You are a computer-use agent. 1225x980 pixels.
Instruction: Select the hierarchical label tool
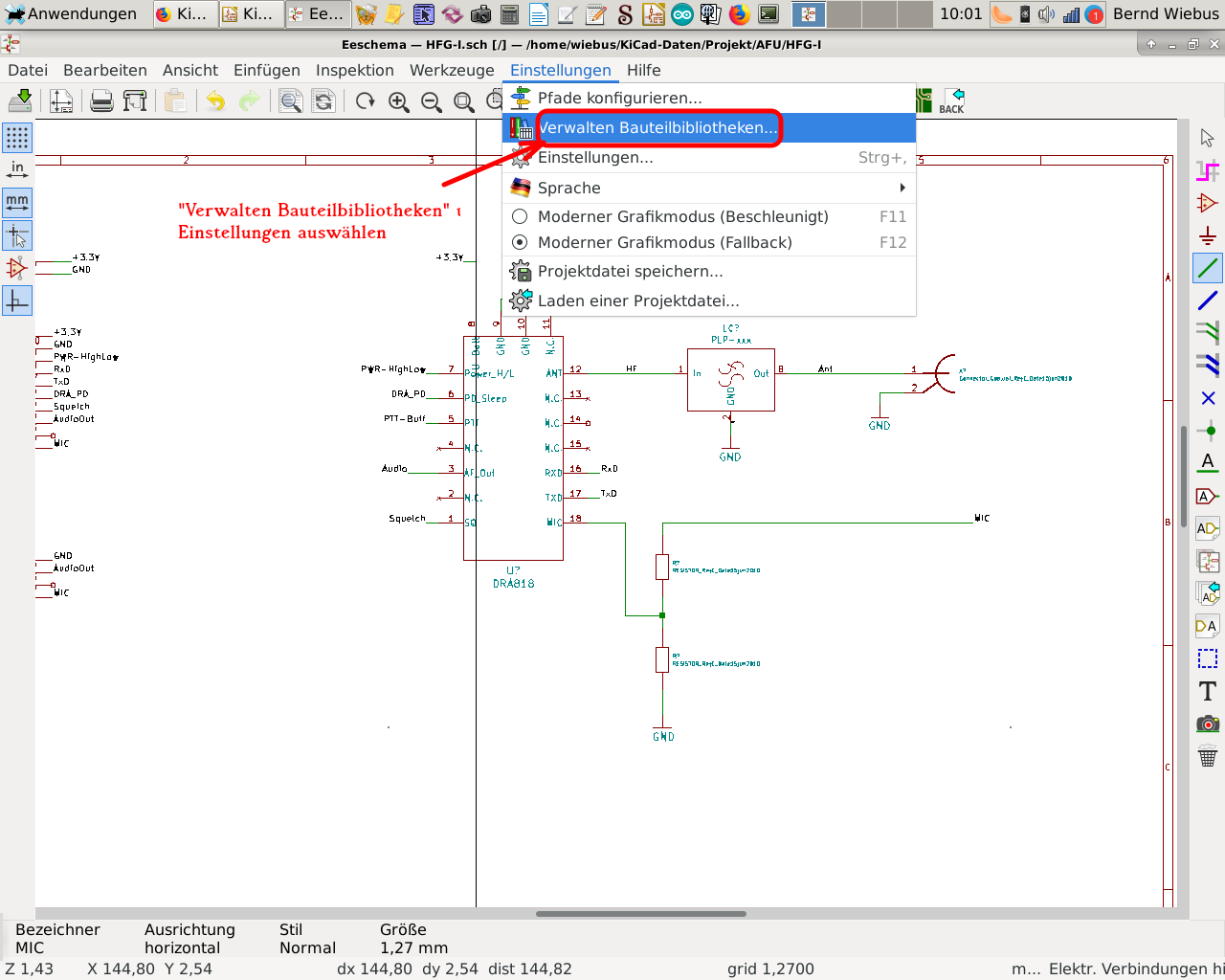pos(1208,528)
